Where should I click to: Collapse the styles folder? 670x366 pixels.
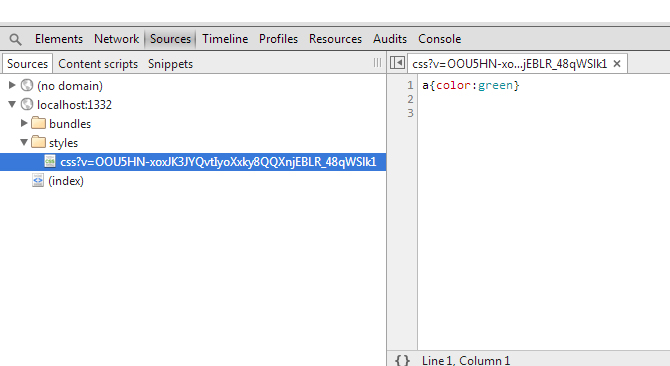point(24,142)
